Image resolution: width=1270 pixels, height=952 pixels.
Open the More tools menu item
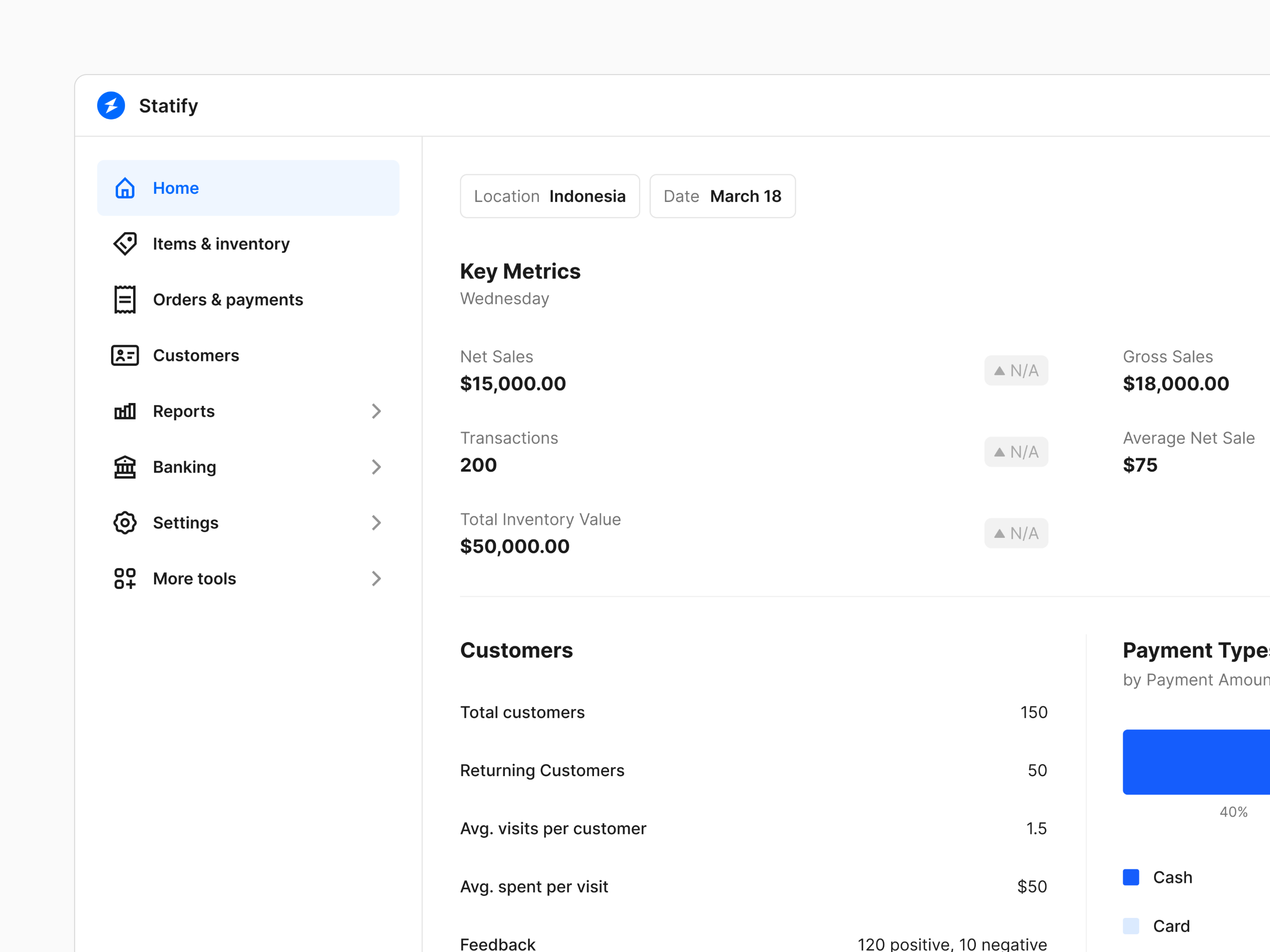coord(248,578)
